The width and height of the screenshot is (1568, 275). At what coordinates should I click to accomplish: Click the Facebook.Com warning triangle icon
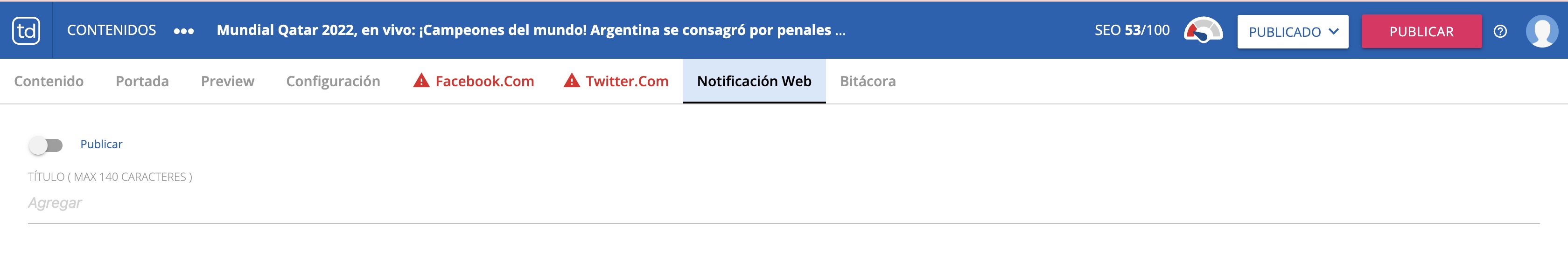[x=420, y=81]
